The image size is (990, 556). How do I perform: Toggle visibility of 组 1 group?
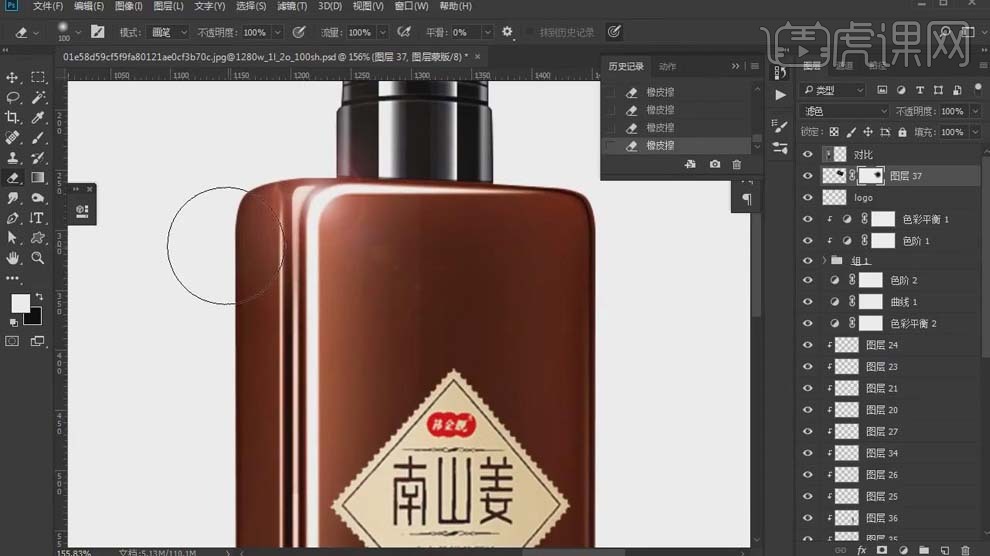[x=808, y=261]
